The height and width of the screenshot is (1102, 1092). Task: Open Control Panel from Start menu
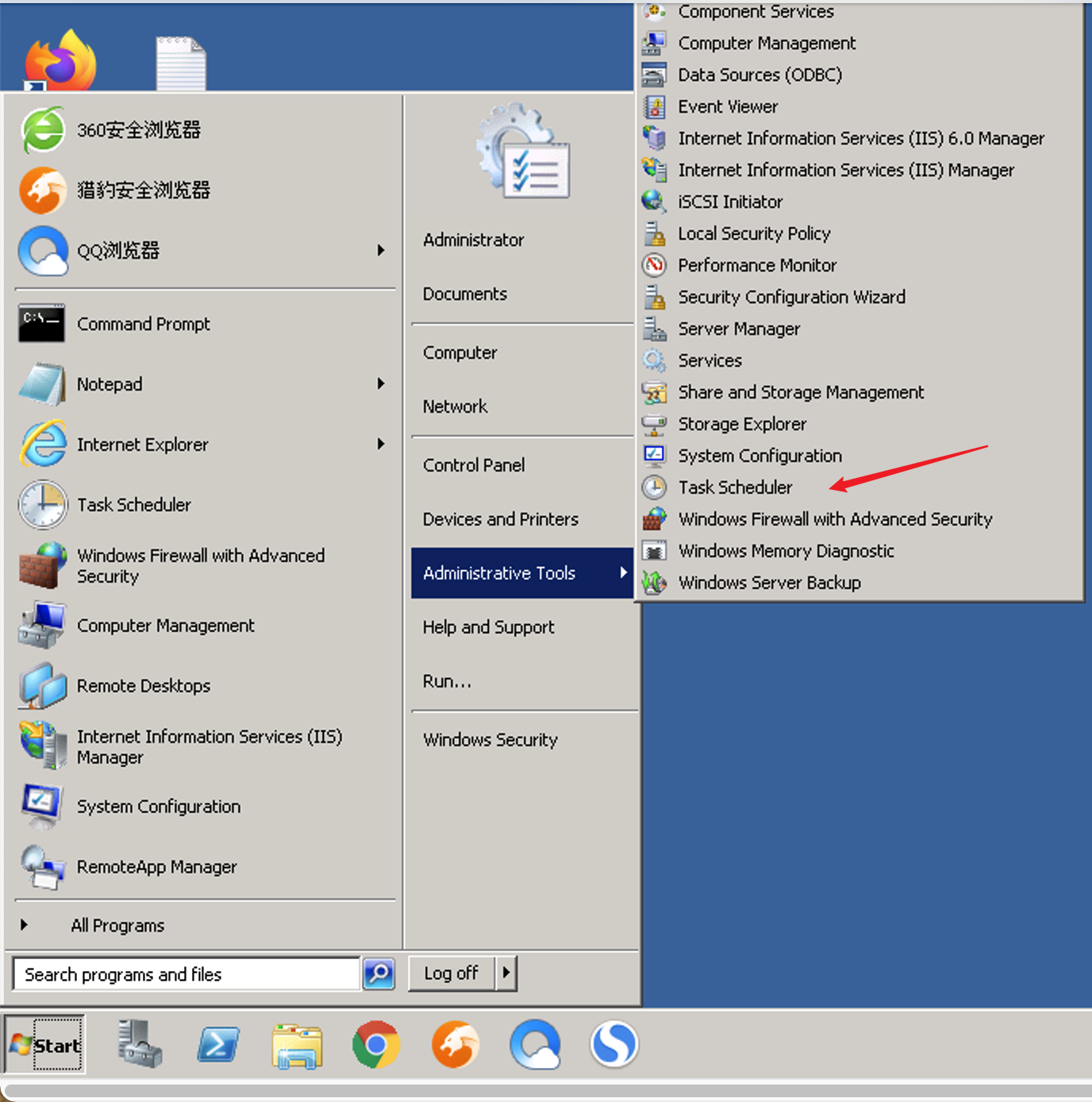(474, 465)
